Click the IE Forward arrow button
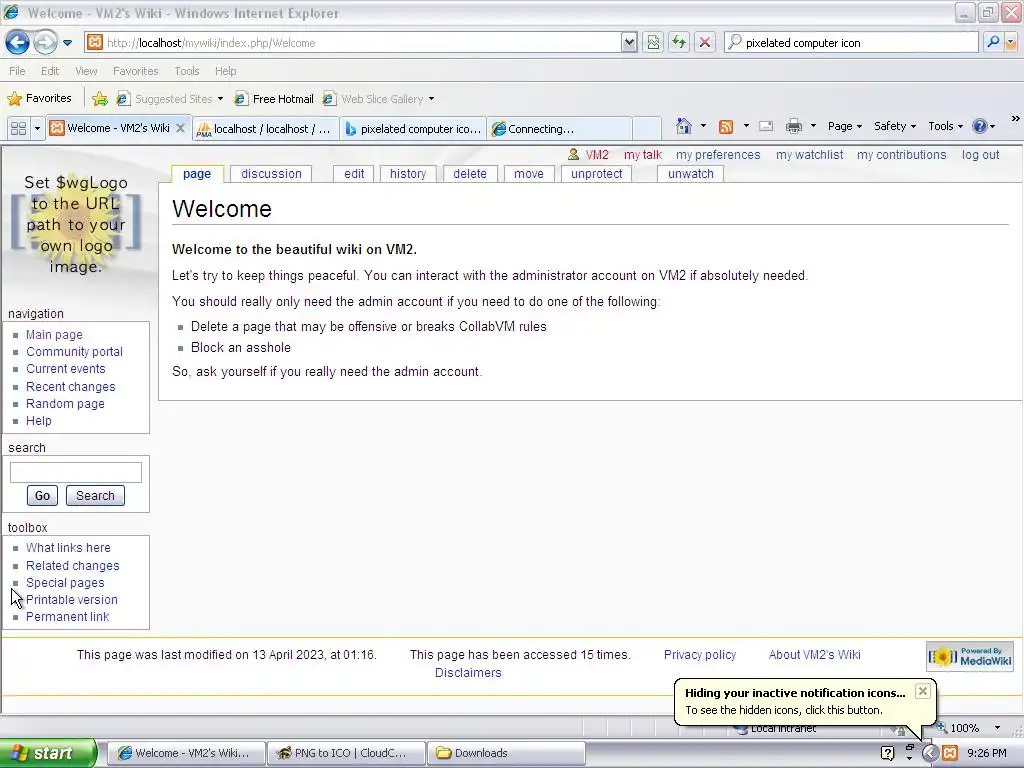The image size is (1024, 768). pos(45,43)
